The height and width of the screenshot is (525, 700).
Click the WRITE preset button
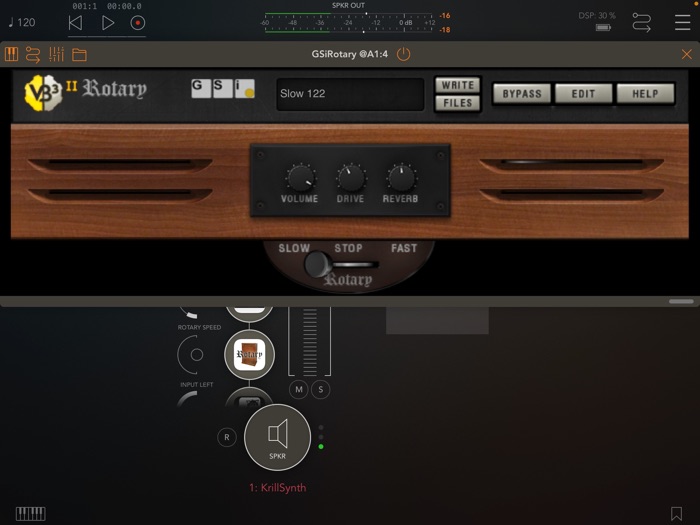tap(458, 85)
